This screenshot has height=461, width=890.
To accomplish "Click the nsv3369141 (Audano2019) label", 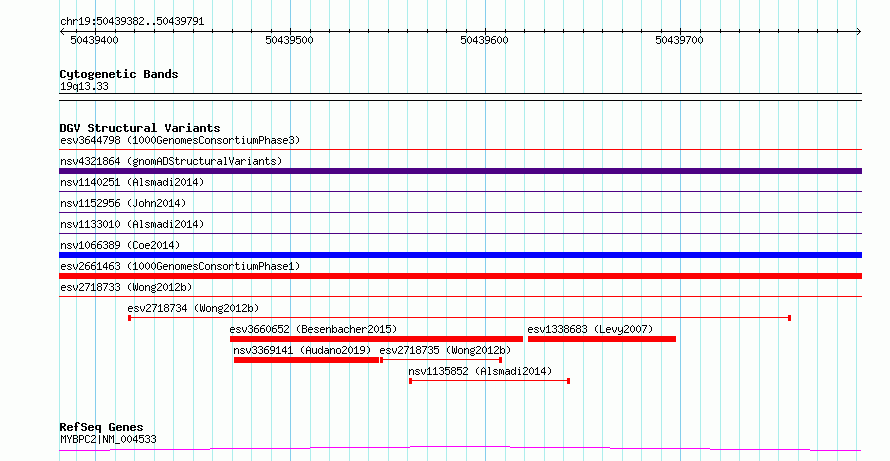I will (x=302, y=350).
